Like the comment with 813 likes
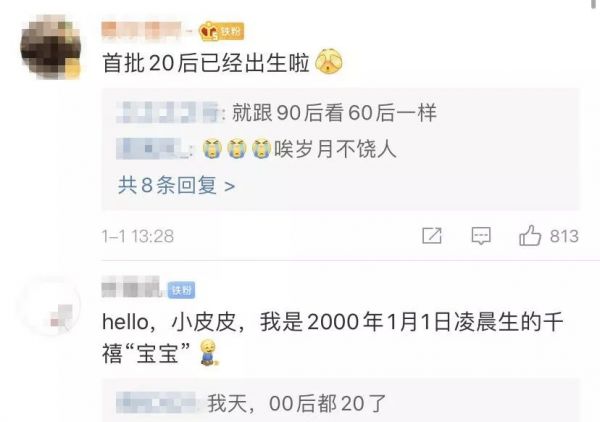This screenshot has width=600, height=422. coord(530,235)
